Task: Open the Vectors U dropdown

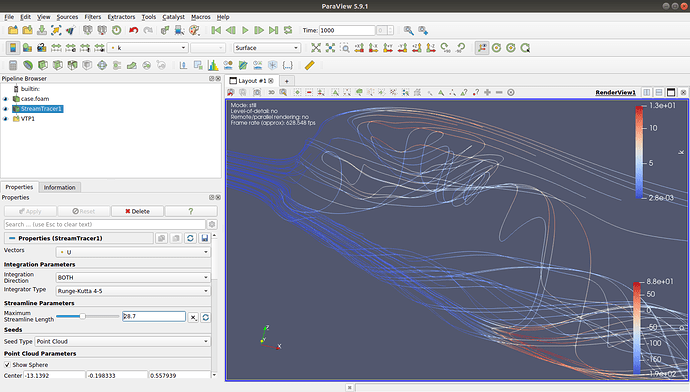Action: (x=133, y=252)
